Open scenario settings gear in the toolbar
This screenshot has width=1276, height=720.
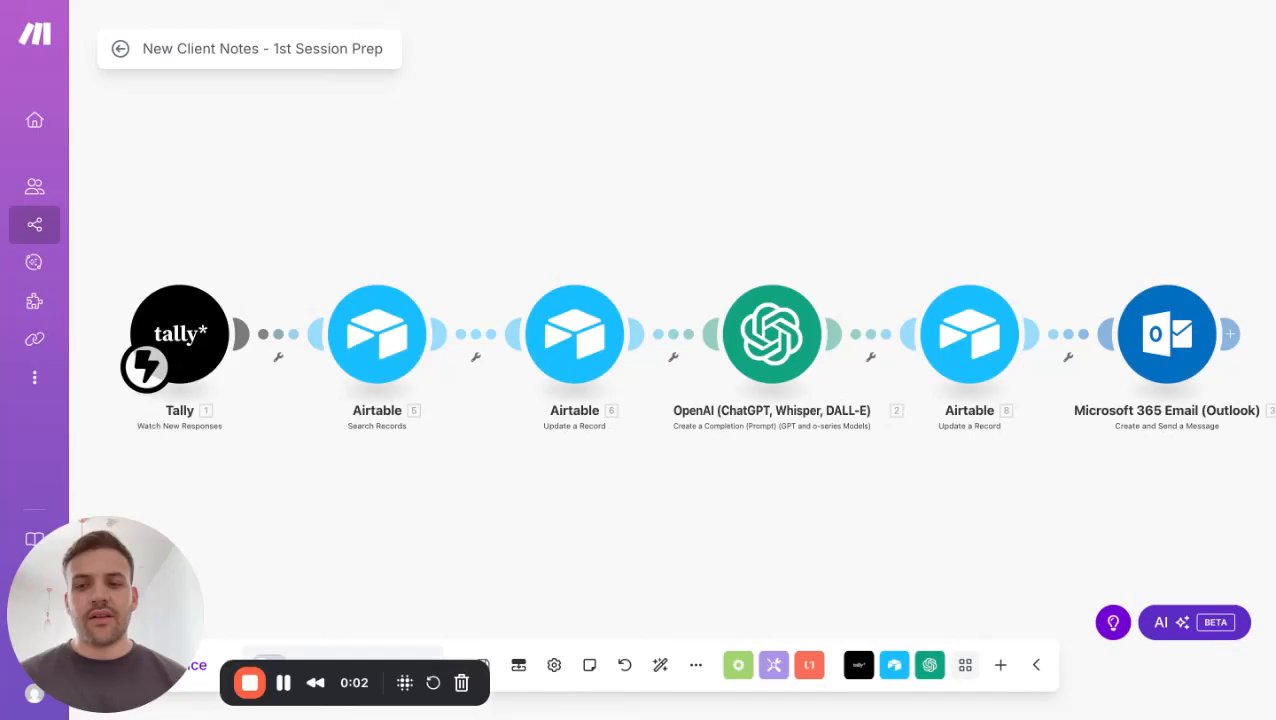tap(554, 665)
